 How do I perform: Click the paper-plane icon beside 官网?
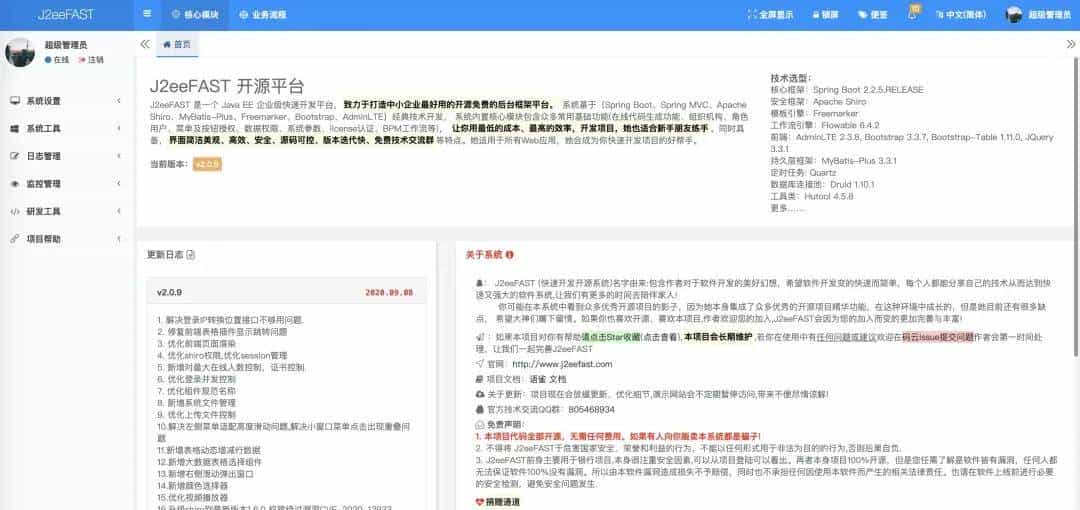[x=480, y=364]
